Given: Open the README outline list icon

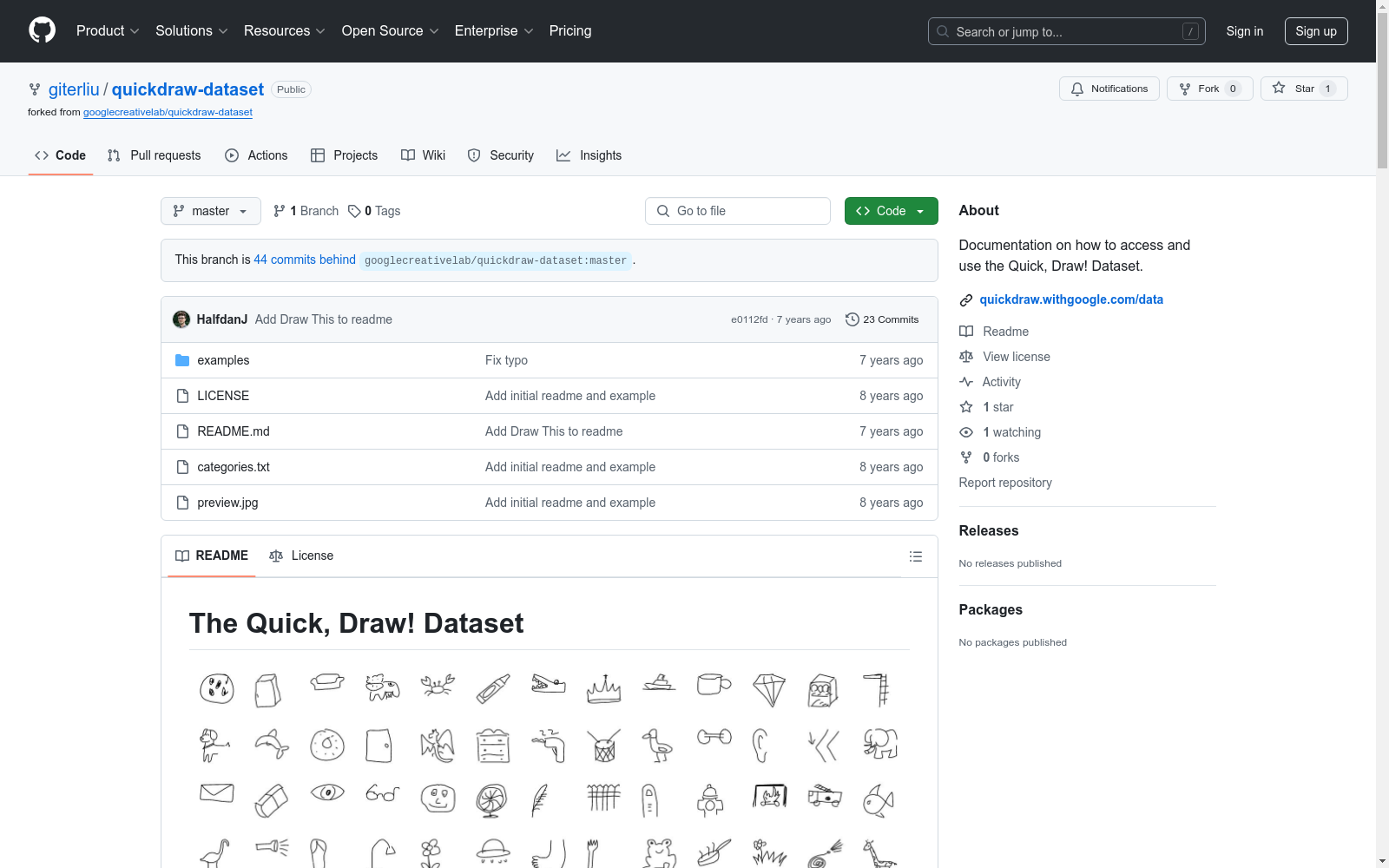Looking at the screenshot, I should pyautogui.click(x=916, y=556).
